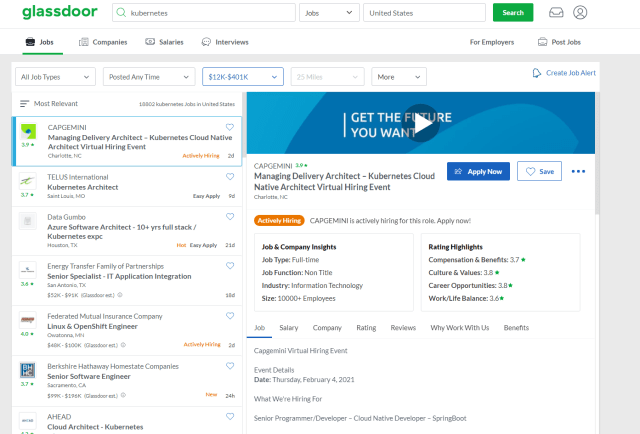Play the Get The Future You Want video
The width and height of the screenshot is (640, 434).
click(x=421, y=123)
